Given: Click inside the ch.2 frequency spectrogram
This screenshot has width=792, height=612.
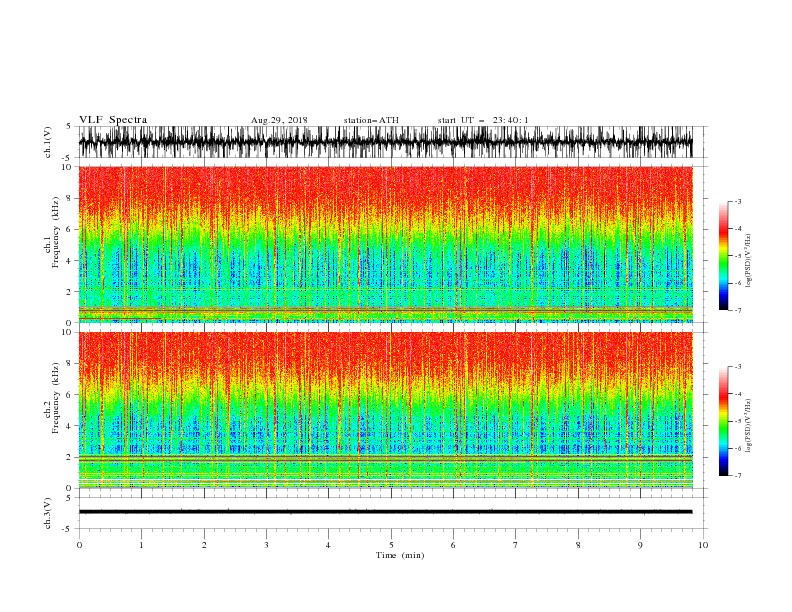Looking at the screenshot, I should point(385,410).
